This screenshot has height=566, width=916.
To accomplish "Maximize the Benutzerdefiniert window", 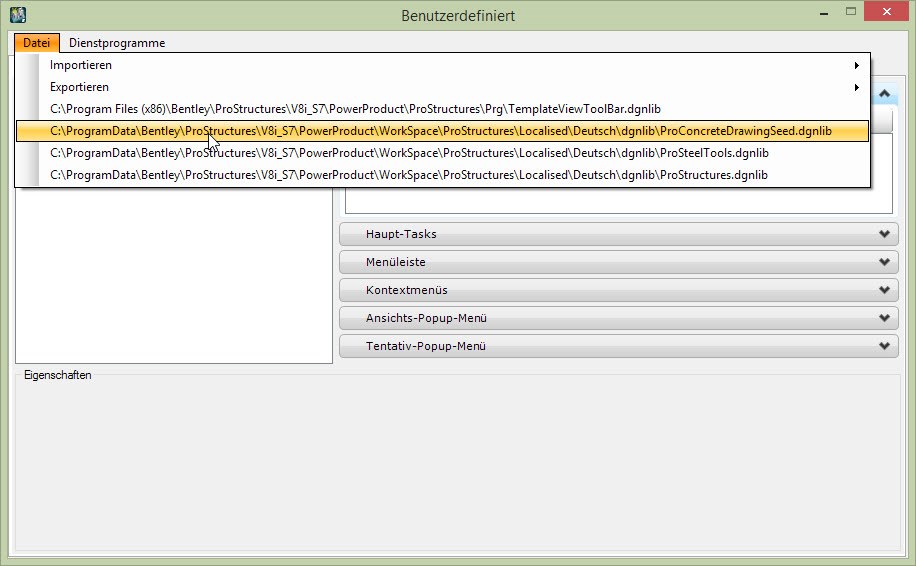I will click(x=851, y=12).
